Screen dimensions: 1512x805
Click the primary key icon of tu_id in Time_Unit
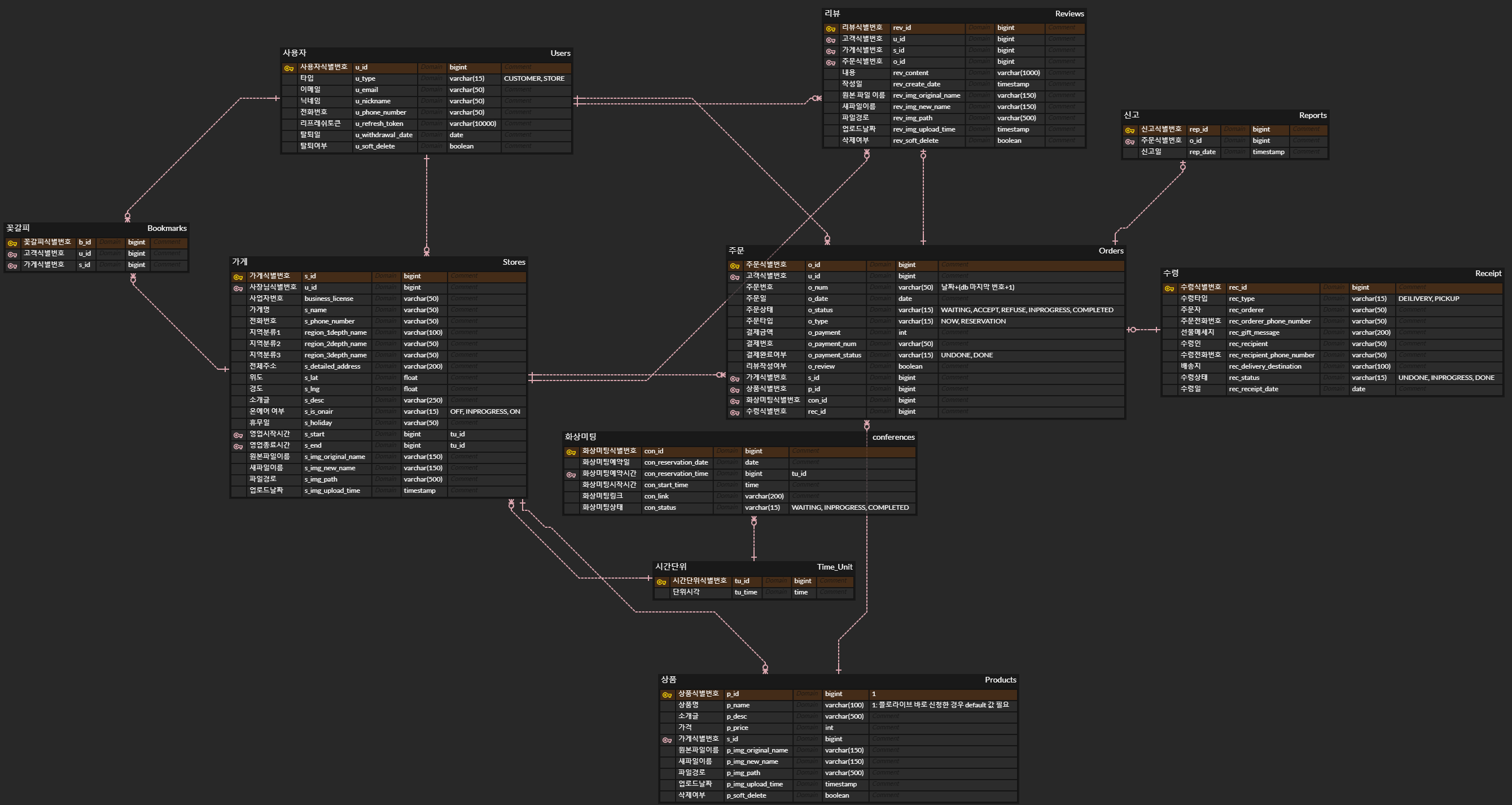[x=661, y=582]
